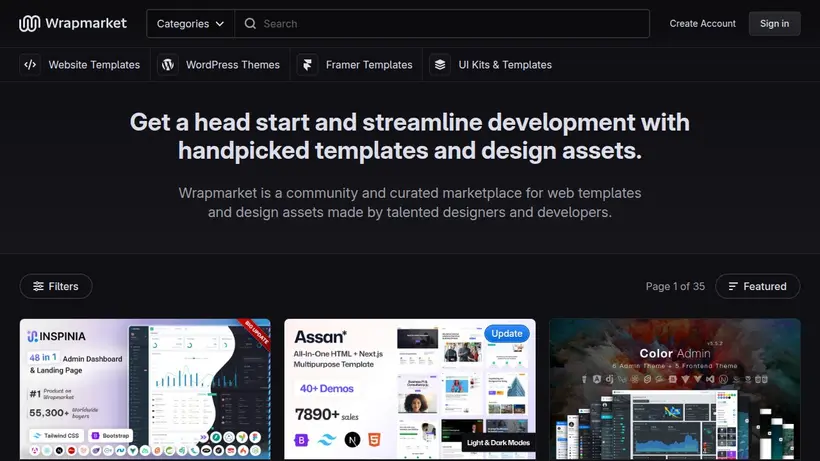Viewport: 820px width, 461px height.
Task: Click the stacked layers UI Kits icon
Action: [x=440, y=65]
